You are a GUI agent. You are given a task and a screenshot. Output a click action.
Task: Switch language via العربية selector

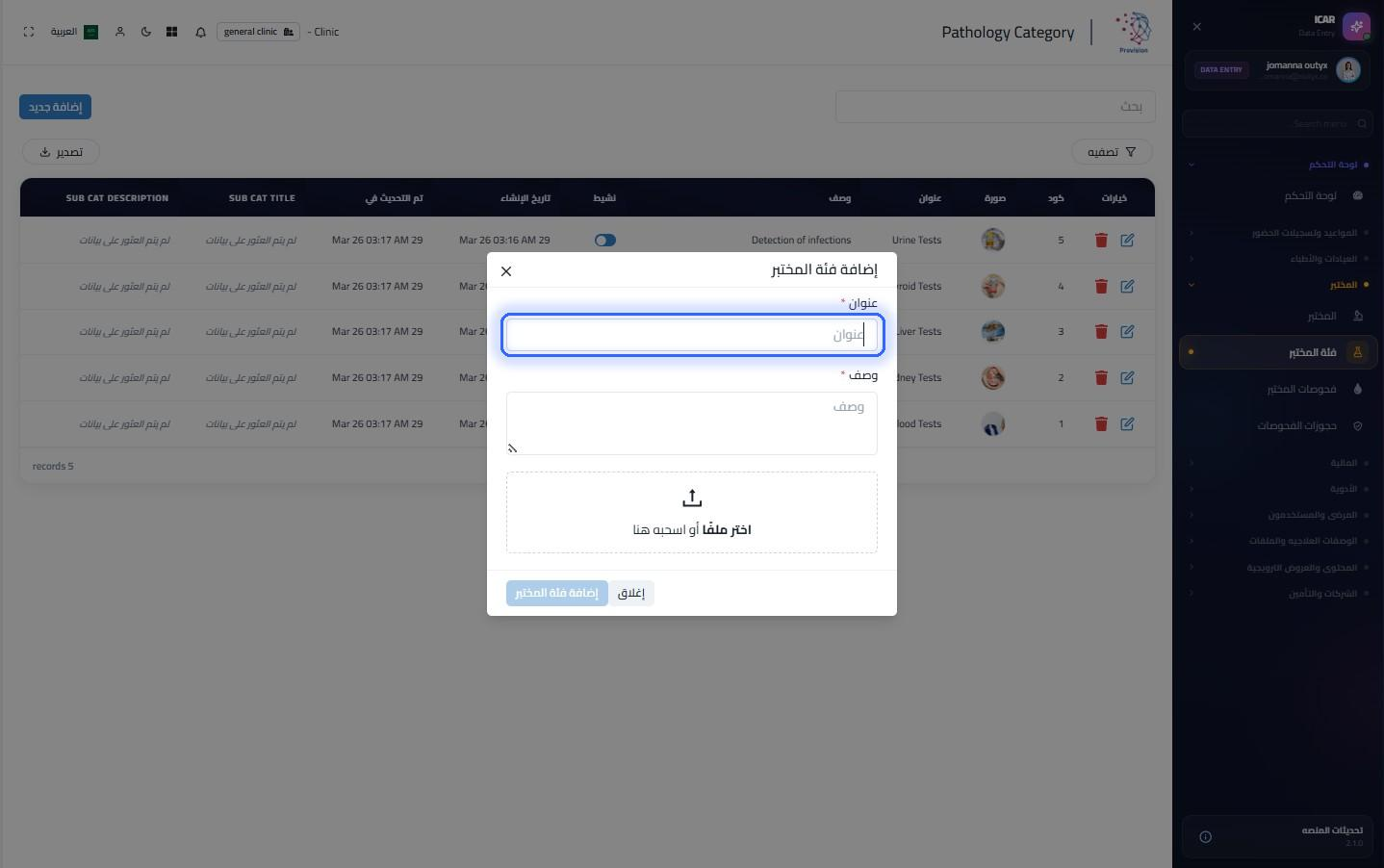[x=74, y=32]
